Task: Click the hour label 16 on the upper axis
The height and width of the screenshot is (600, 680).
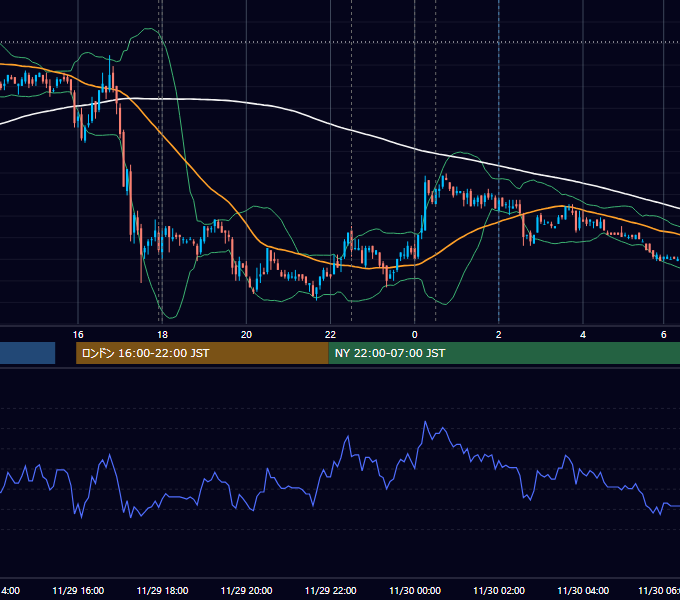Action: coord(78,334)
